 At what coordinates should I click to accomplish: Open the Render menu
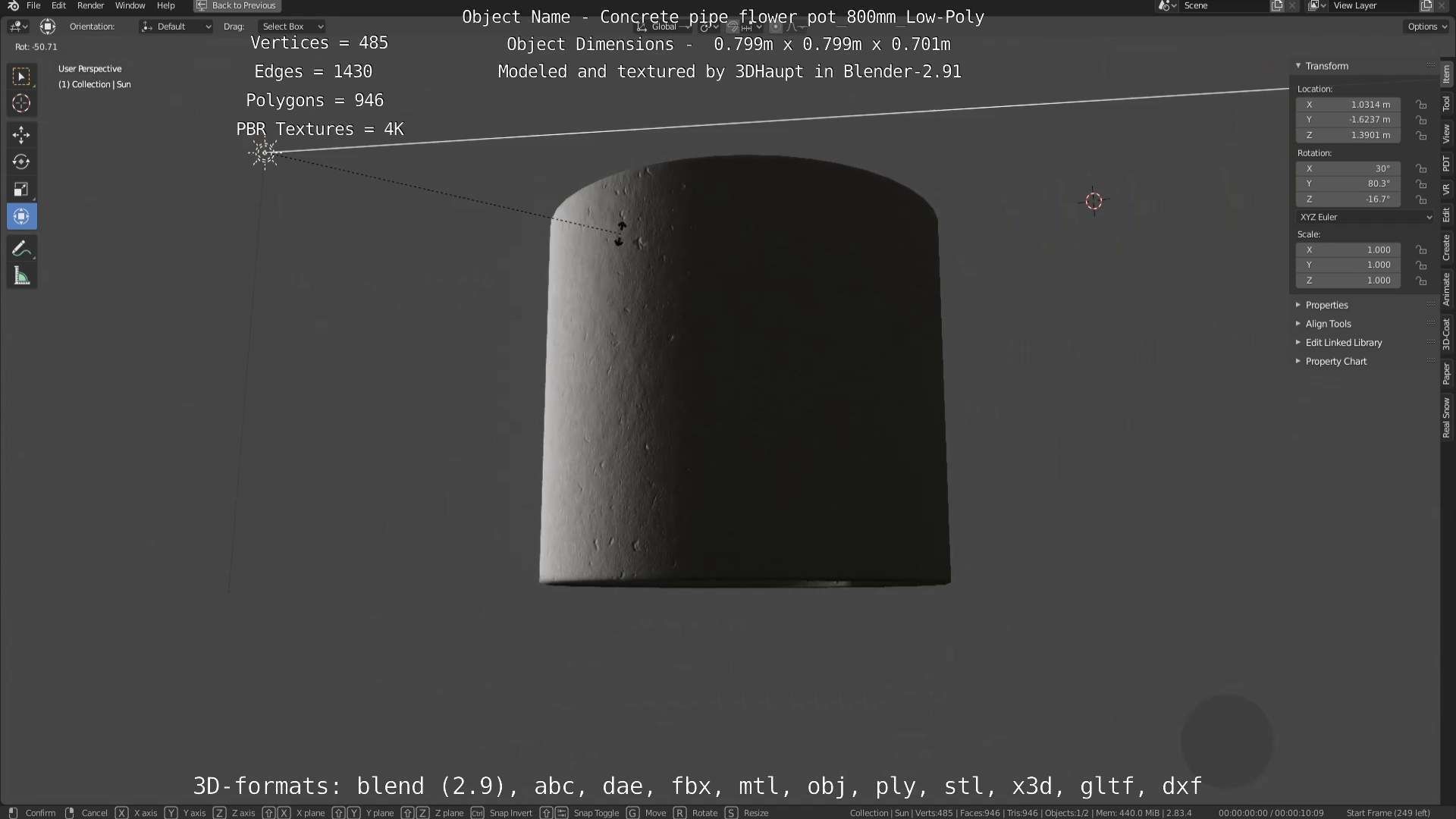click(90, 5)
